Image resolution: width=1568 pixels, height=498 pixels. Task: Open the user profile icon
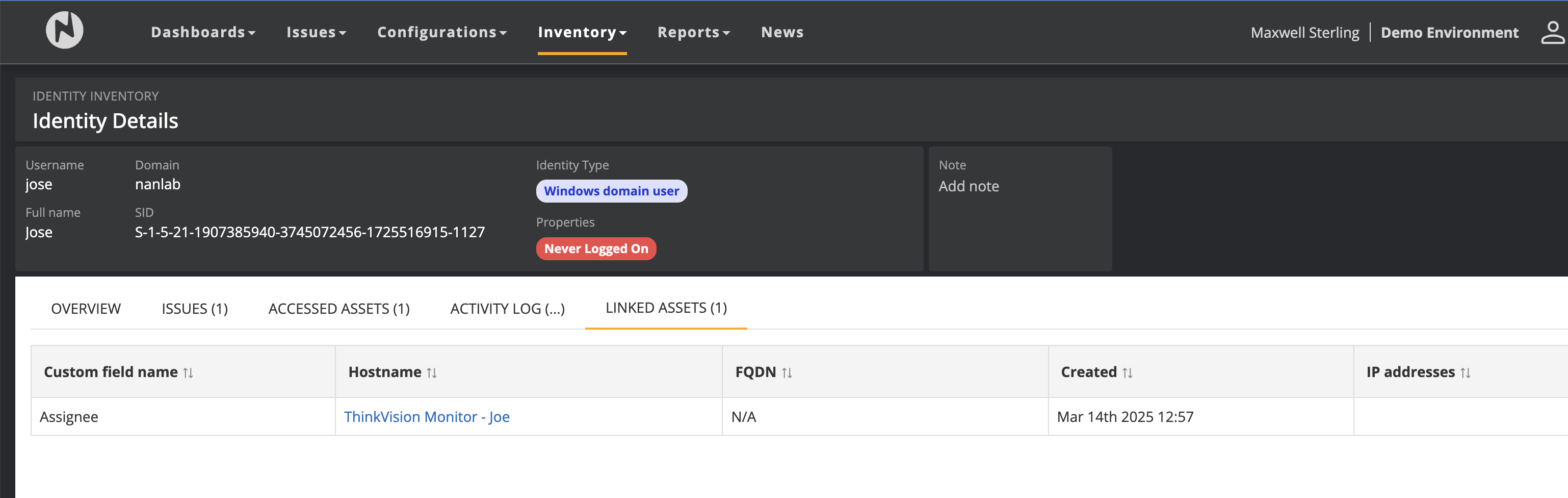coord(1552,33)
